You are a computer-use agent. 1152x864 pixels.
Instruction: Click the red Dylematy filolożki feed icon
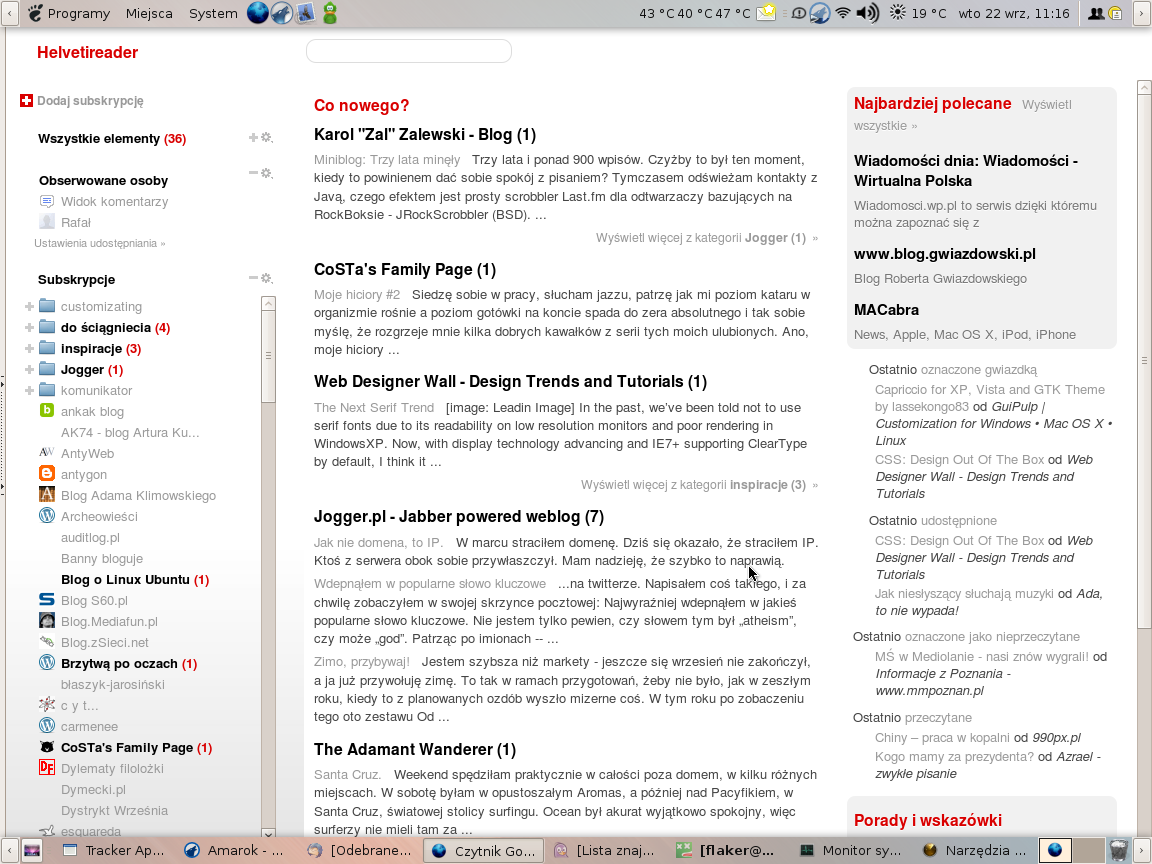46,768
